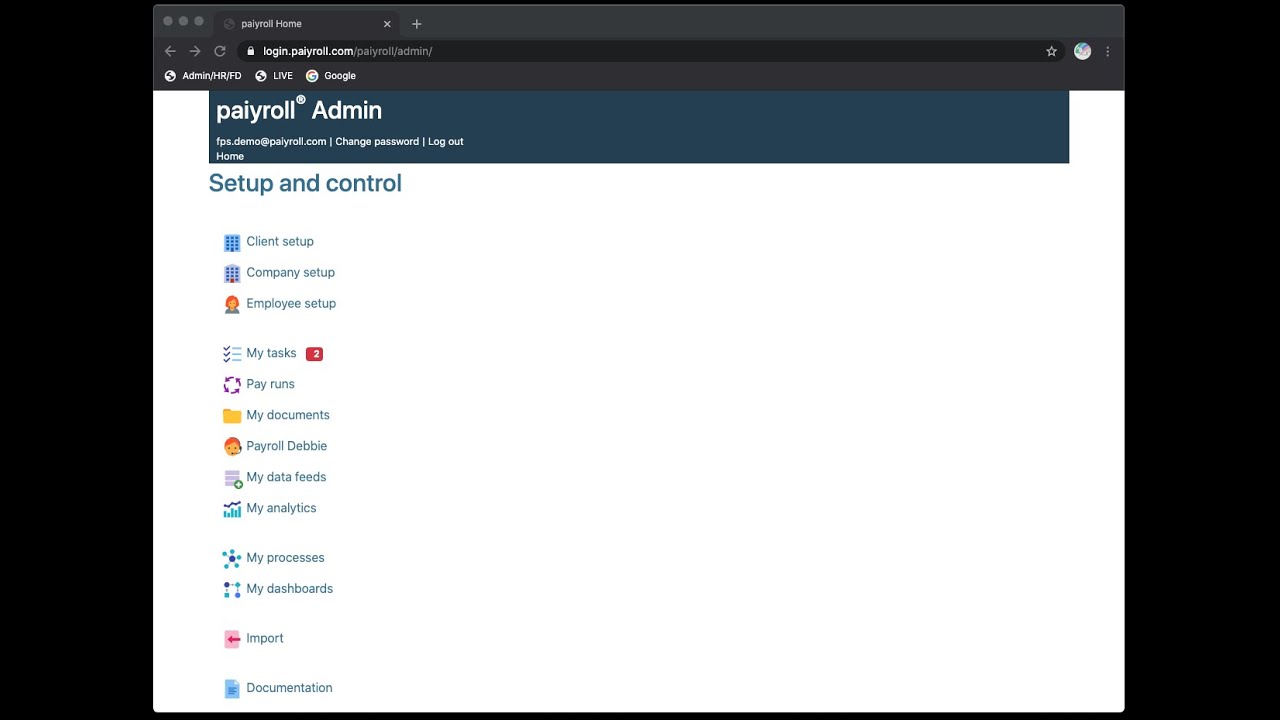Open the My tasks link
Image resolution: width=1280 pixels, height=720 pixels.
[x=272, y=354]
